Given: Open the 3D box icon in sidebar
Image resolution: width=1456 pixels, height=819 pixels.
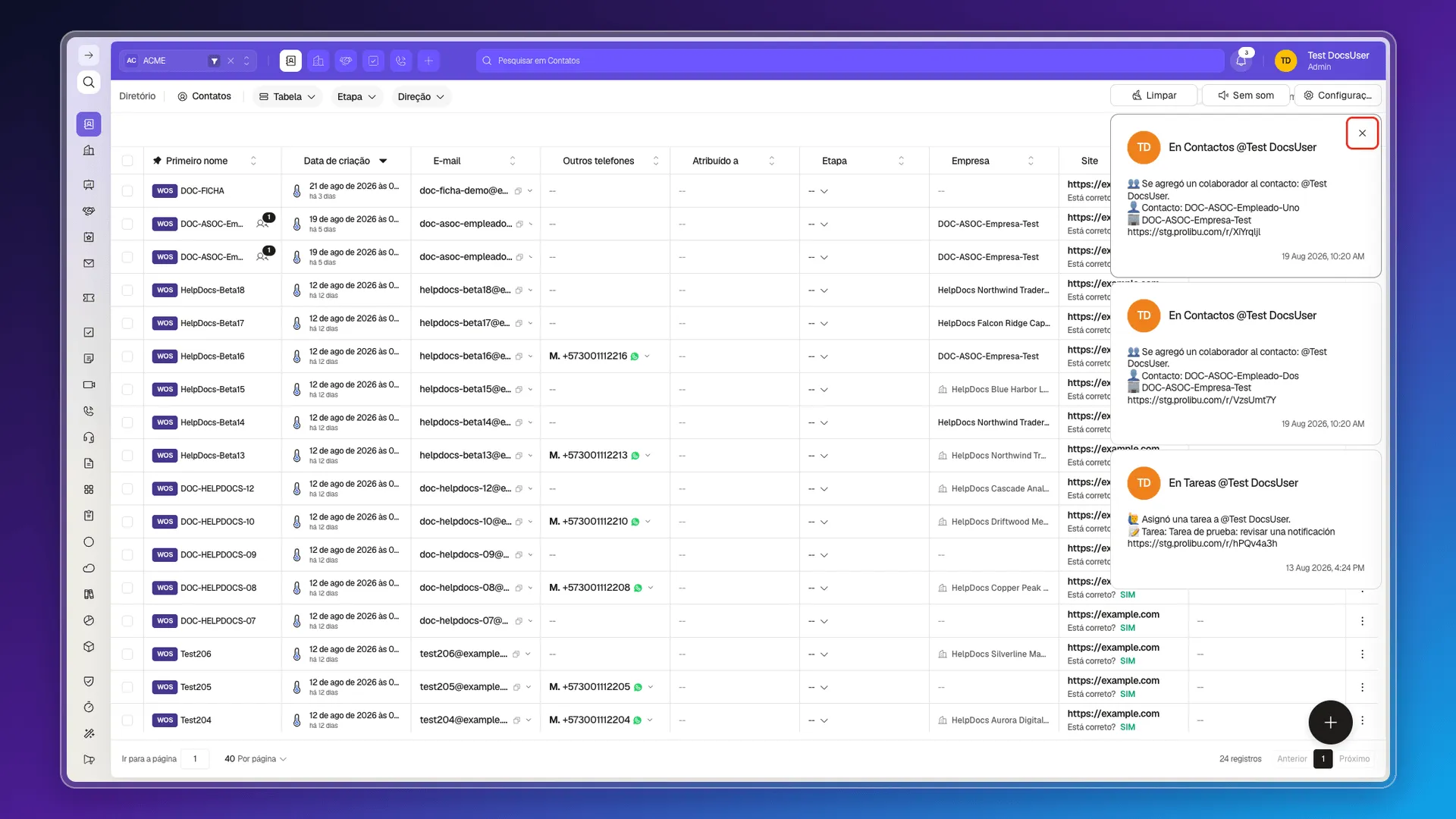Looking at the screenshot, I should (89, 647).
